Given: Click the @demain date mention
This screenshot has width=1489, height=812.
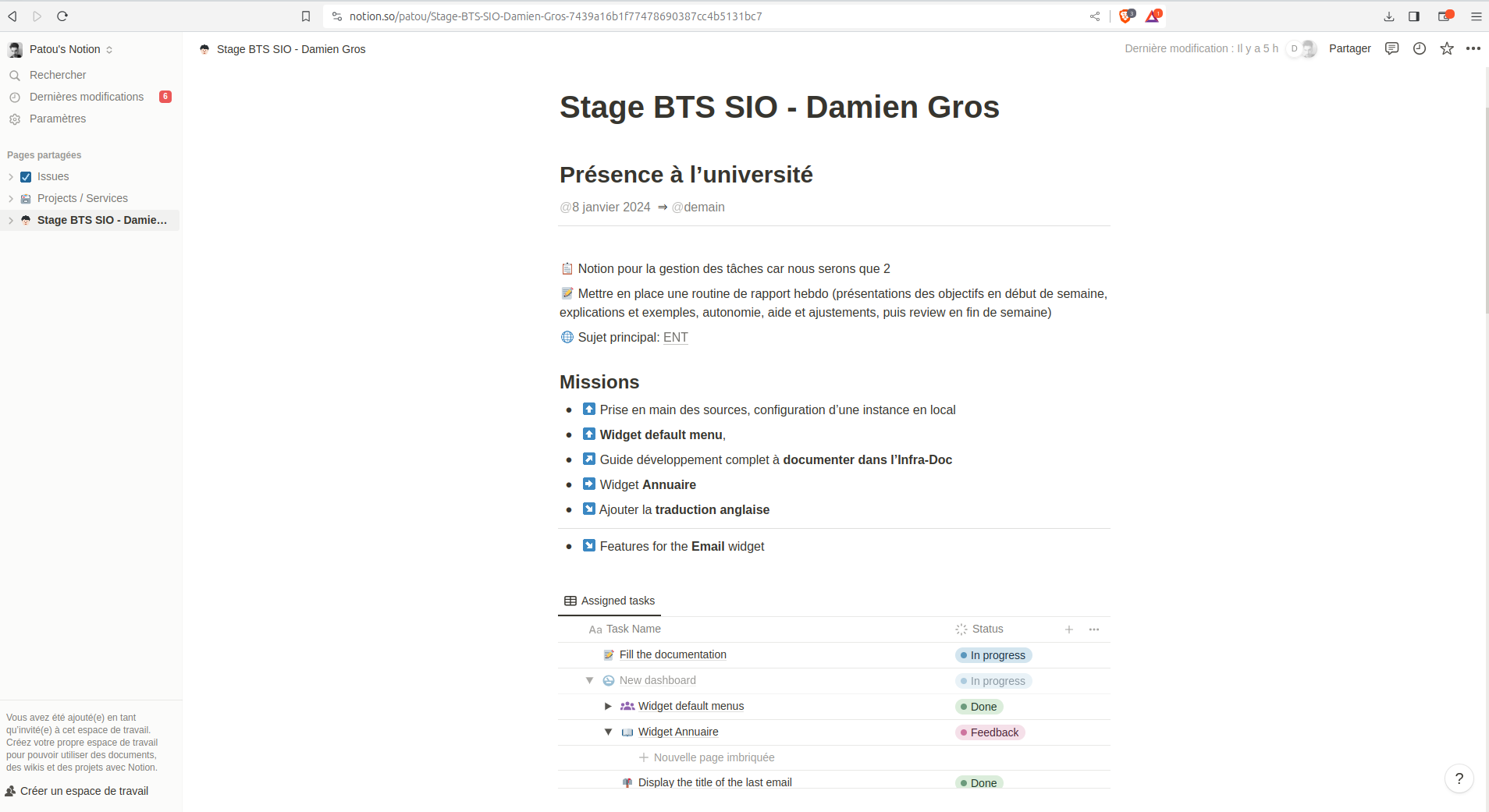Looking at the screenshot, I should click(x=698, y=207).
